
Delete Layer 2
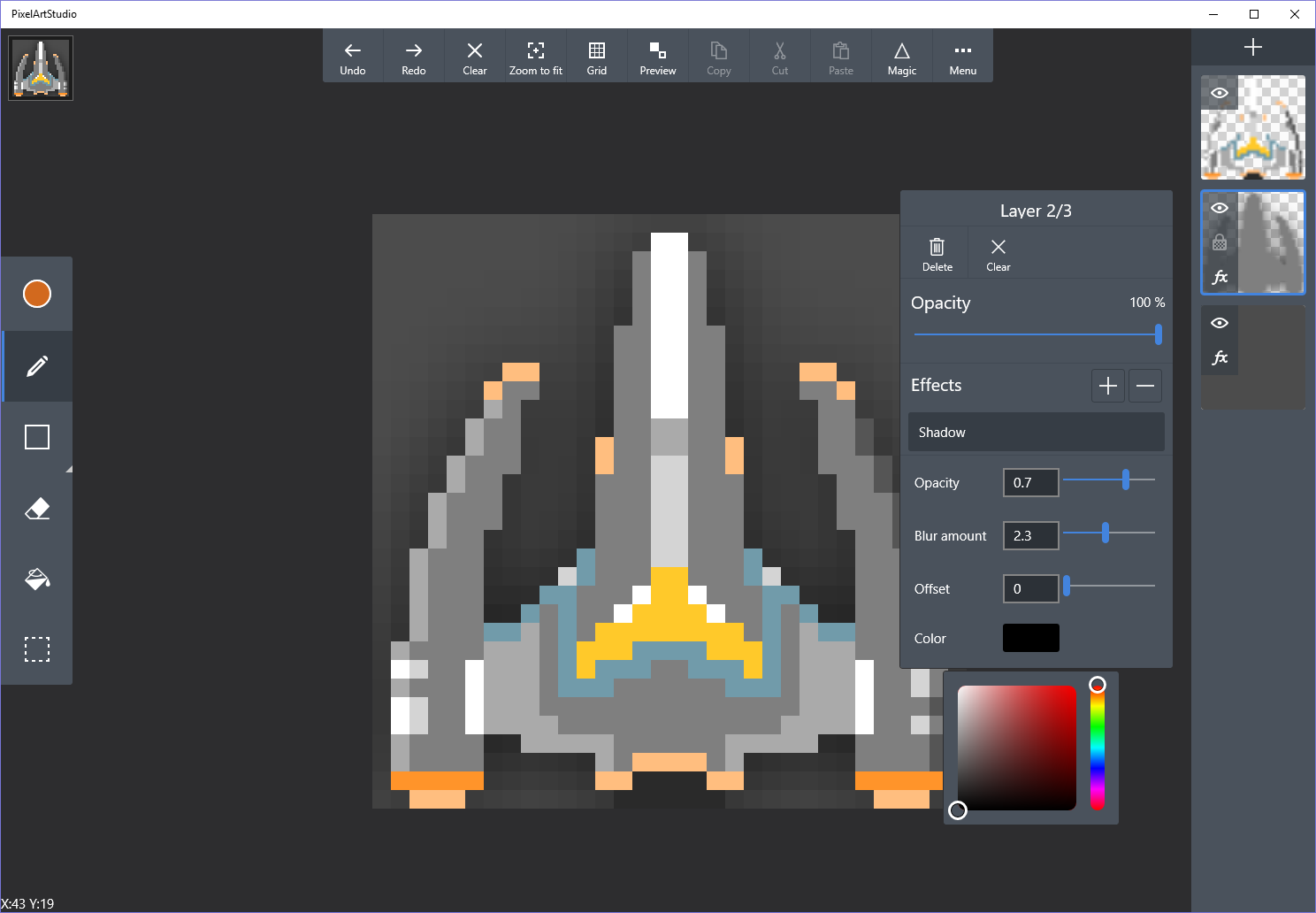click(x=937, y=252)
